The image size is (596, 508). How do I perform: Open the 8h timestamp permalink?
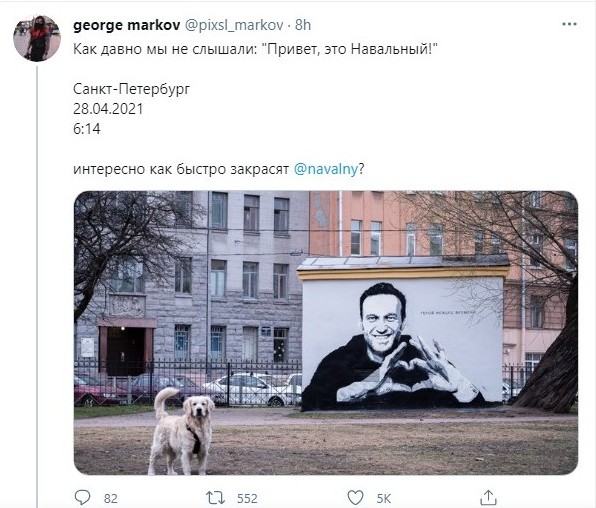pyautogui.click(x=303, y=25)
